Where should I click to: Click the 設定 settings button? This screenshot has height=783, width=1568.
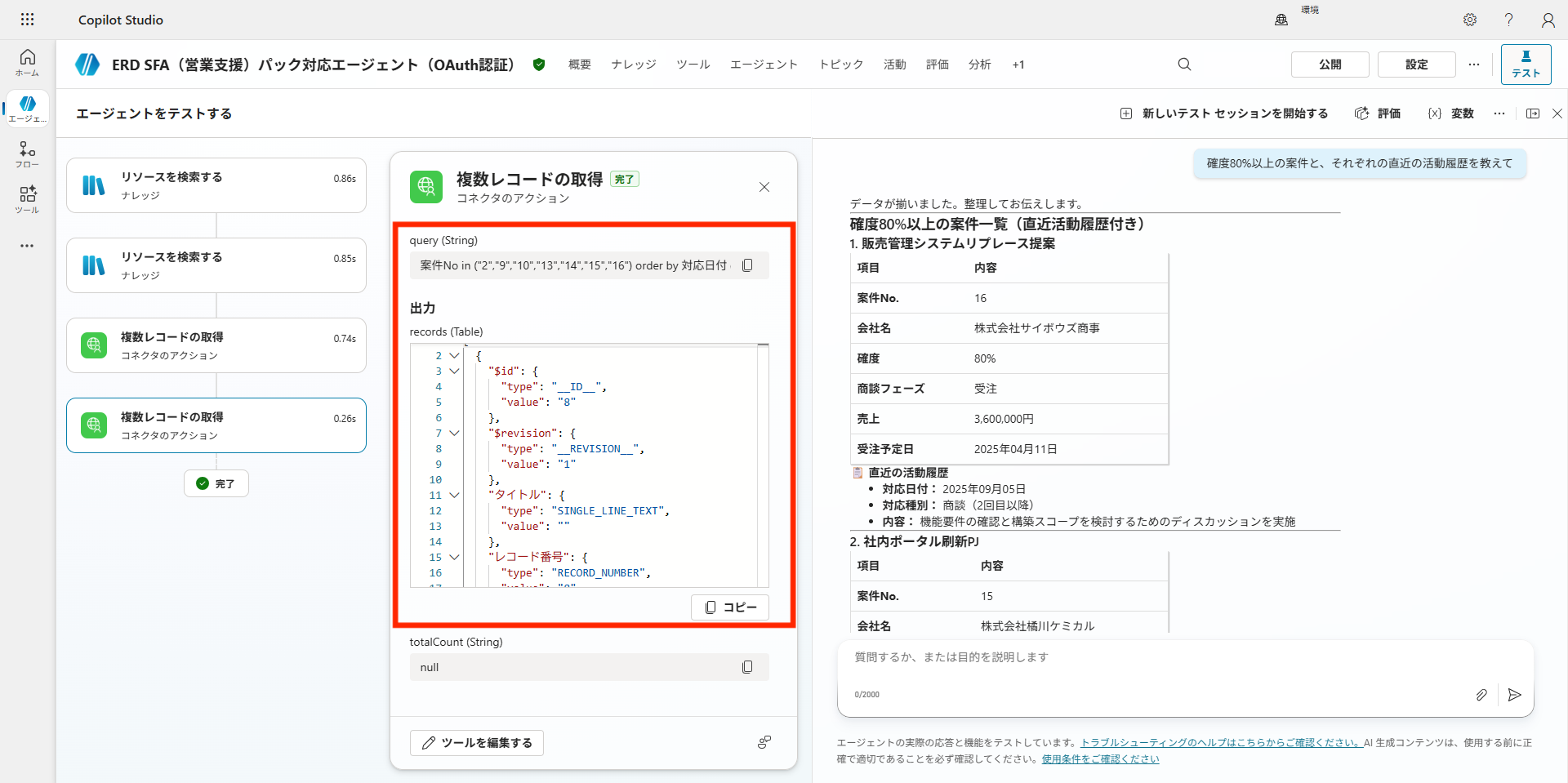pos(1417,65)
